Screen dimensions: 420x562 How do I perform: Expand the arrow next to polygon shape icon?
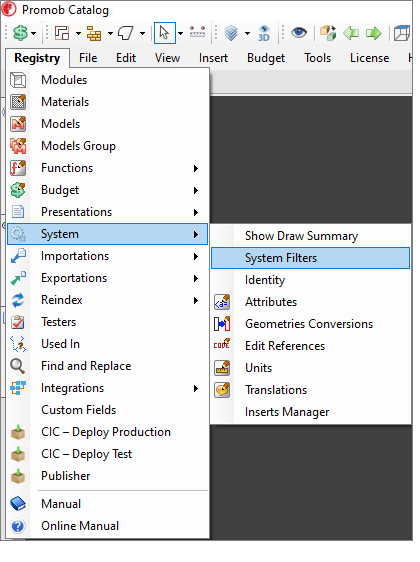pos(143,34)
